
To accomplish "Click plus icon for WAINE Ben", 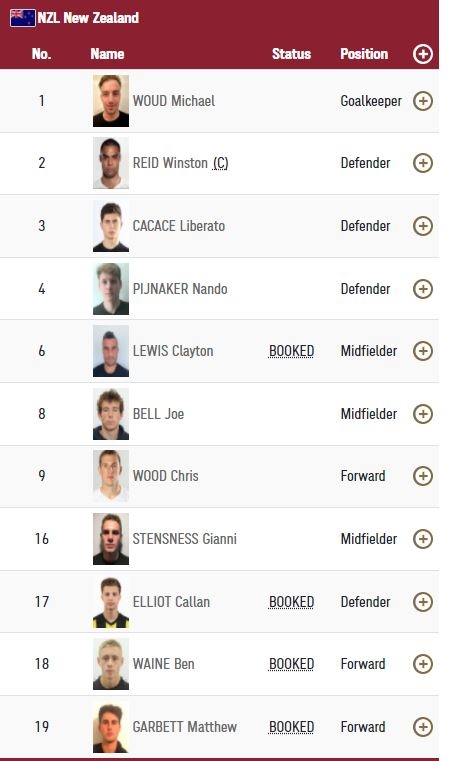I will coord(422,664).
